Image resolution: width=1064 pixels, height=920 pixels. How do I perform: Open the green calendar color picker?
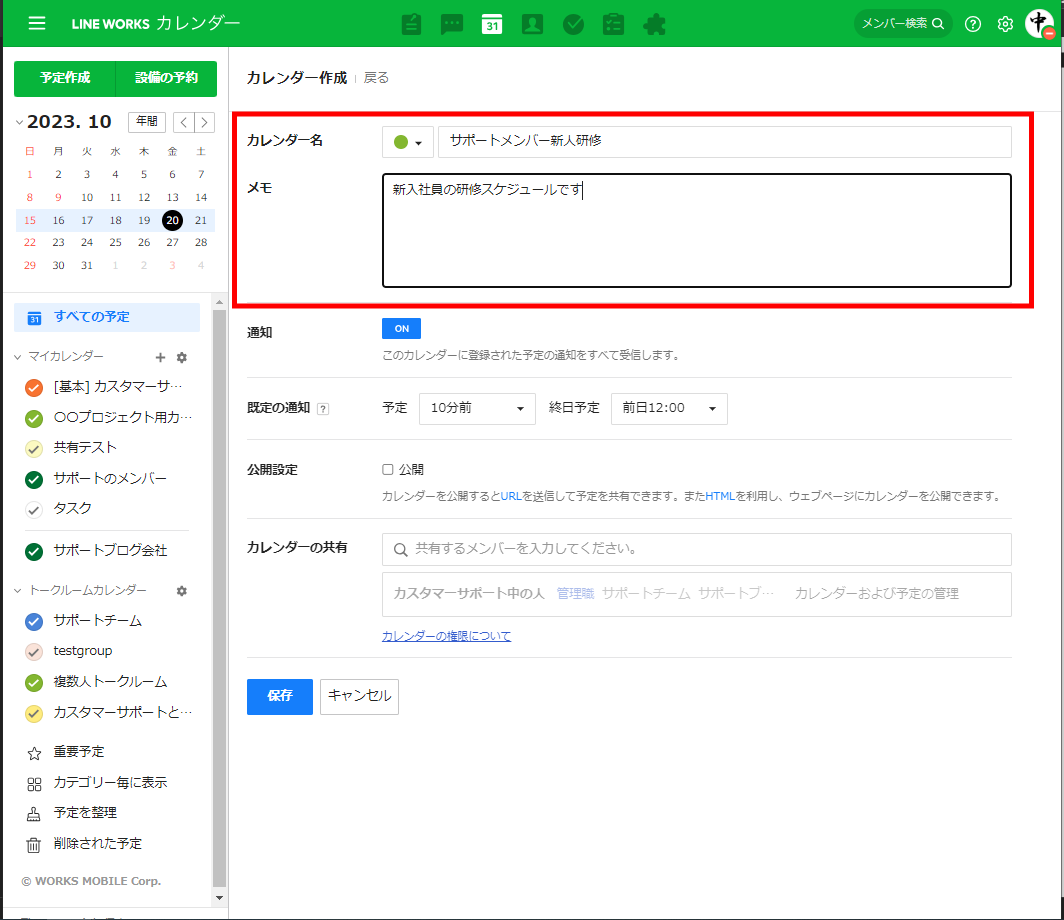point(407,142)
